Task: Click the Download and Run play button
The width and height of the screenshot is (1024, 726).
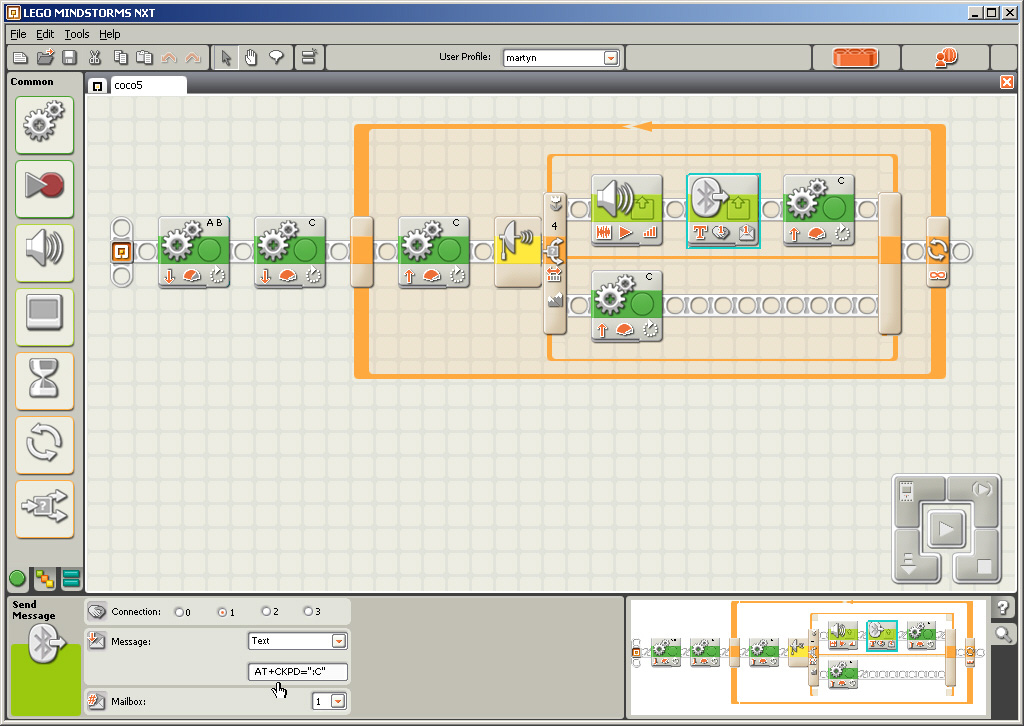Action: point(946,528)
